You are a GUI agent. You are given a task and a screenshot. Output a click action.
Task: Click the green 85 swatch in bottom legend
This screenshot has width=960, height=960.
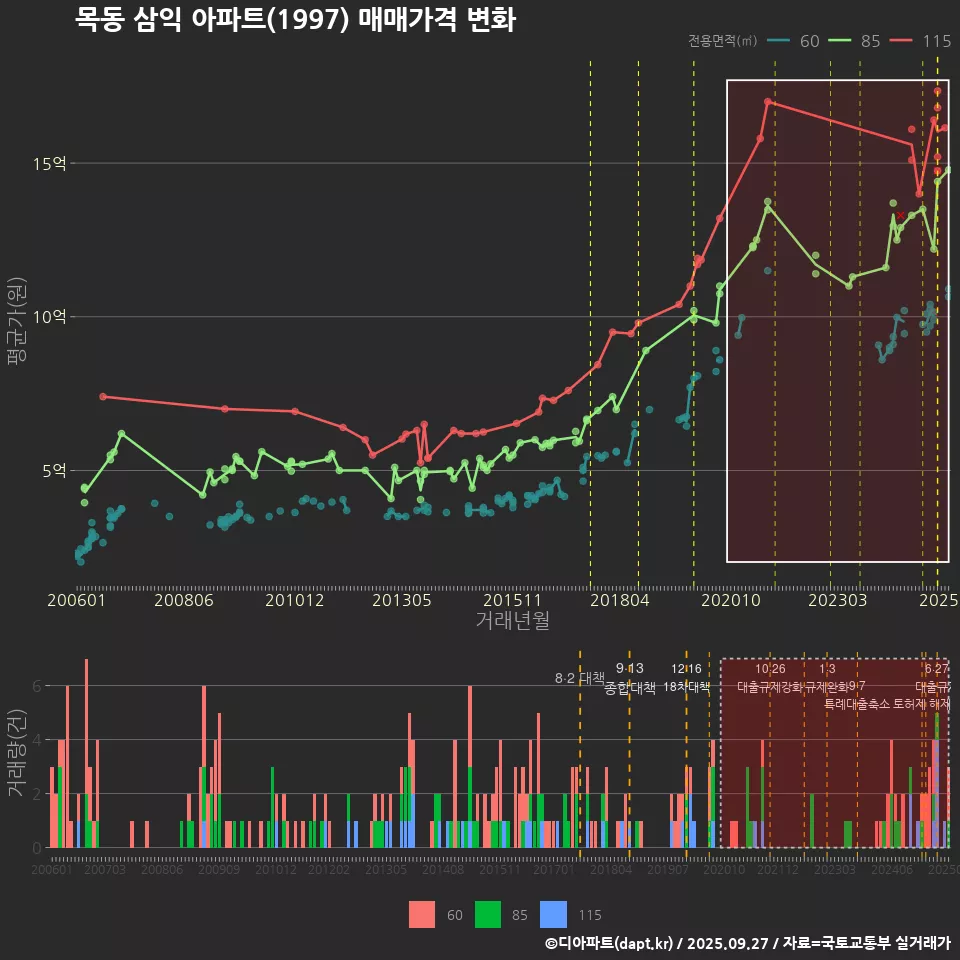click(487, 914)
